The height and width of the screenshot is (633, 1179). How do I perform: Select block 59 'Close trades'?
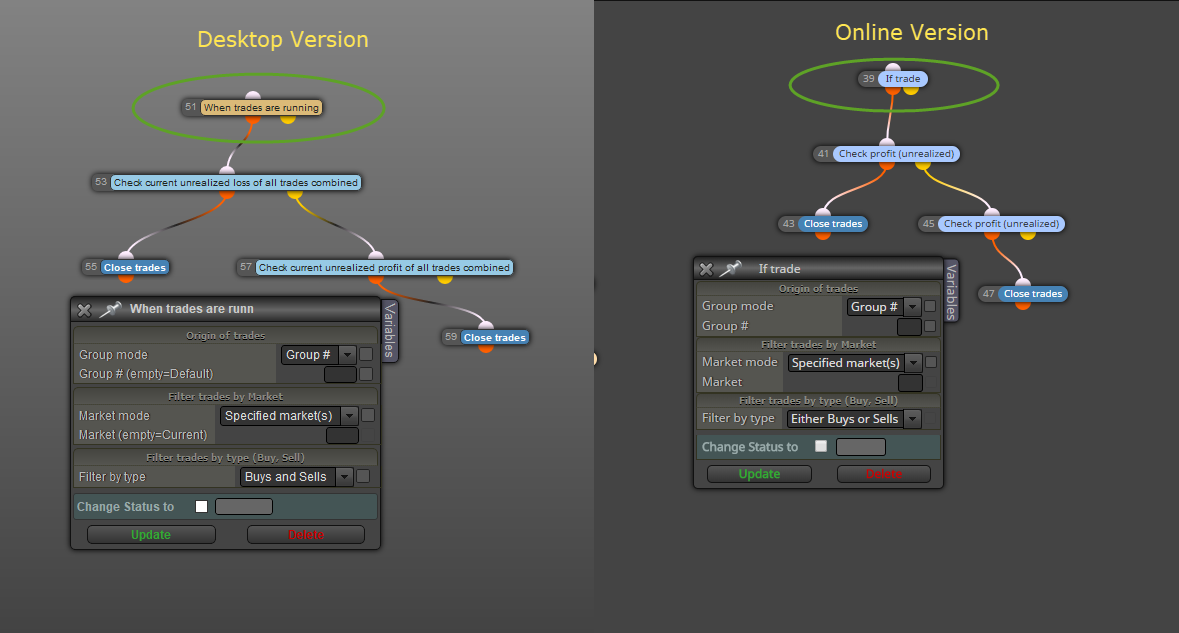[495, 338]
